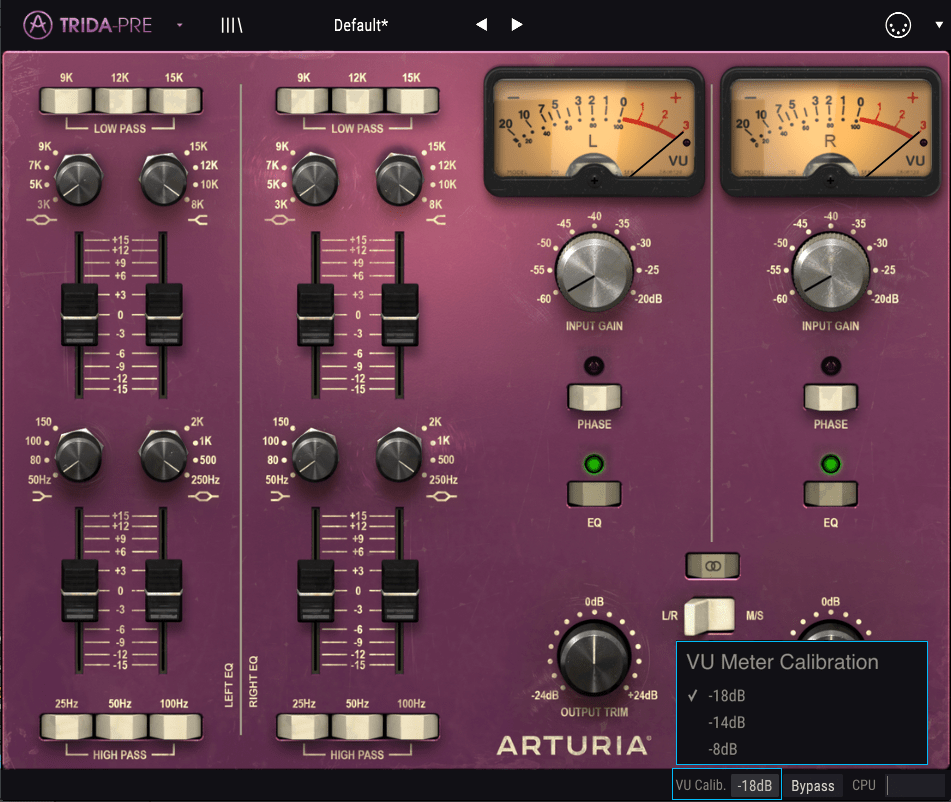
Task: Click Right EQ high-mid bell gain fader
Action: pos(315,314)
